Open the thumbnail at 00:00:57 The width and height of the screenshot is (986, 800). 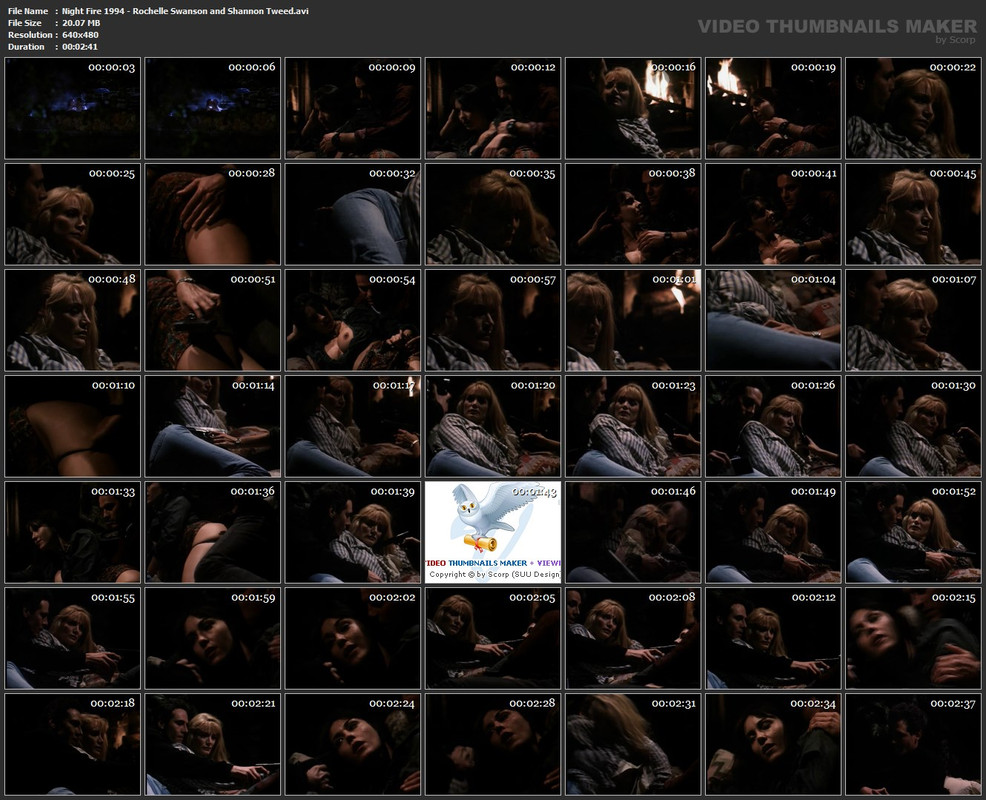click(x=493, y=320)
